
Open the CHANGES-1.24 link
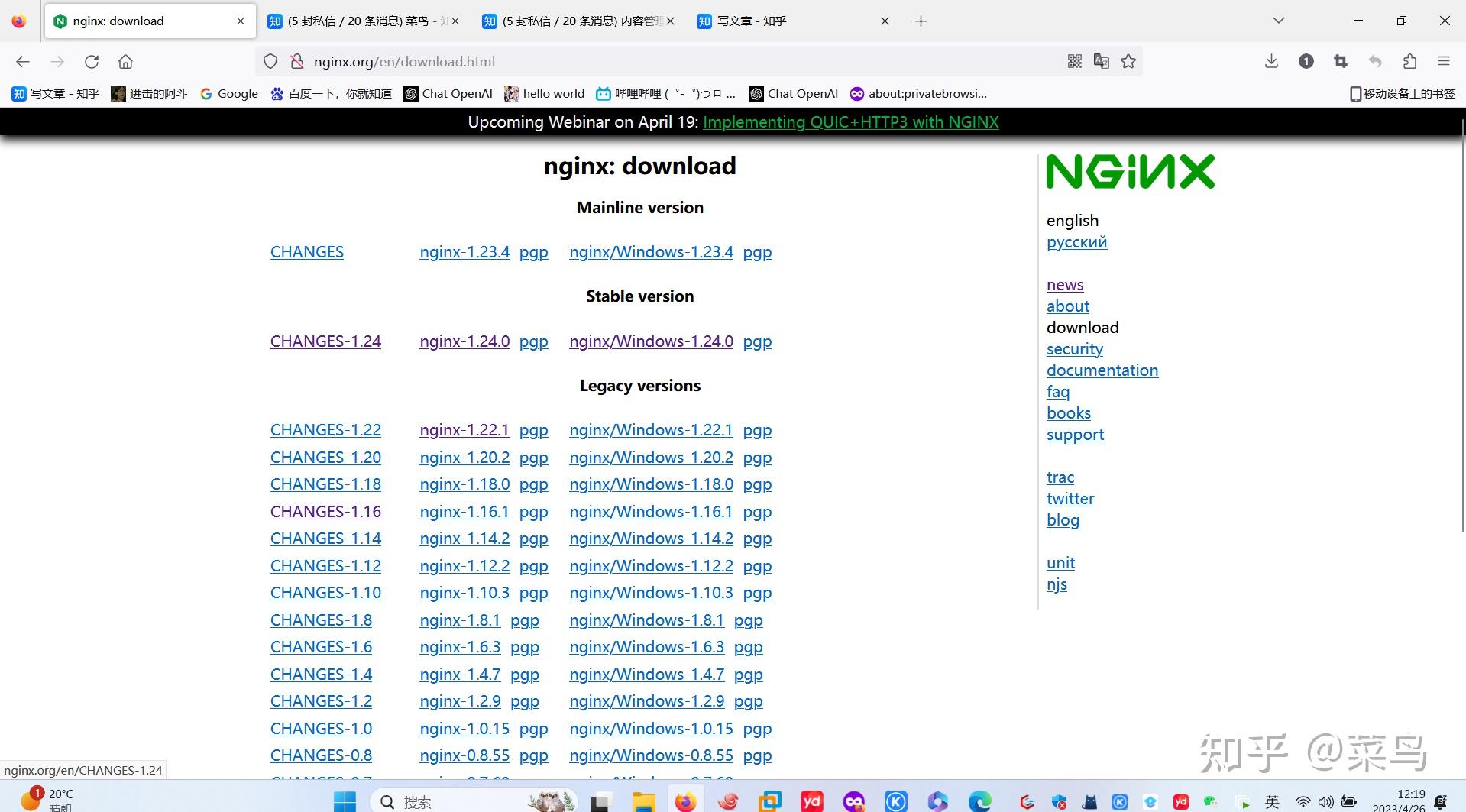(x=325, y=341)
